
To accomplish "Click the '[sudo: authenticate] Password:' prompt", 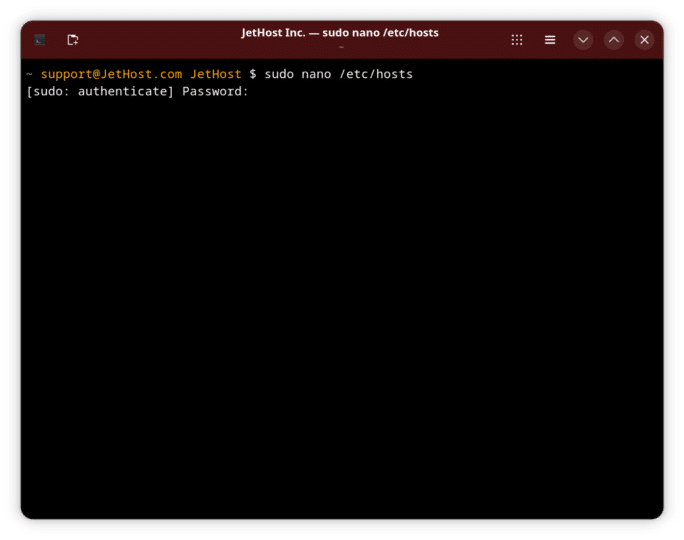I will coord(137,92).
